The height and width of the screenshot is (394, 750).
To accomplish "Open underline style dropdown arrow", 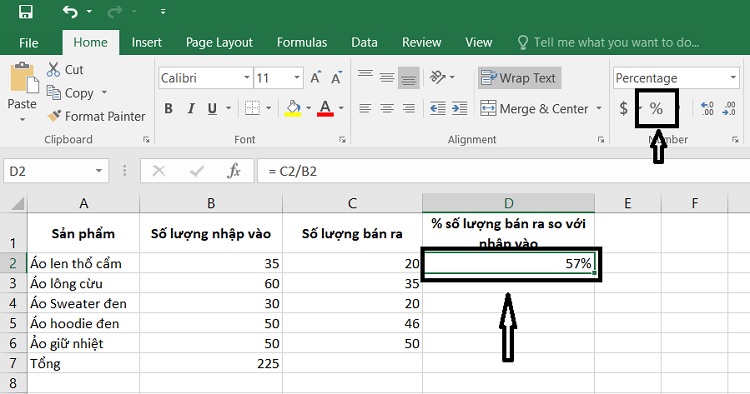I will tap(229, 108).
